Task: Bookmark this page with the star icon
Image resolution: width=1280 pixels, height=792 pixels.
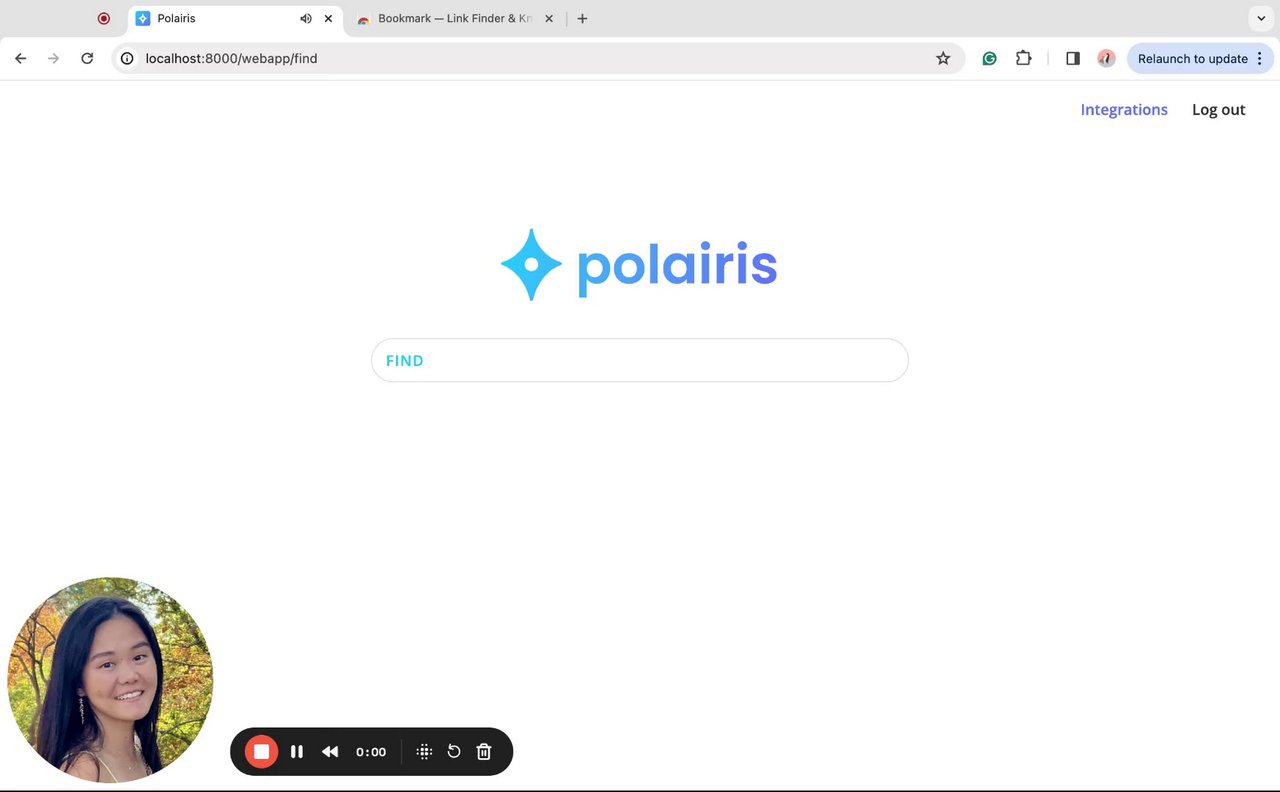Action: point(943,58)
